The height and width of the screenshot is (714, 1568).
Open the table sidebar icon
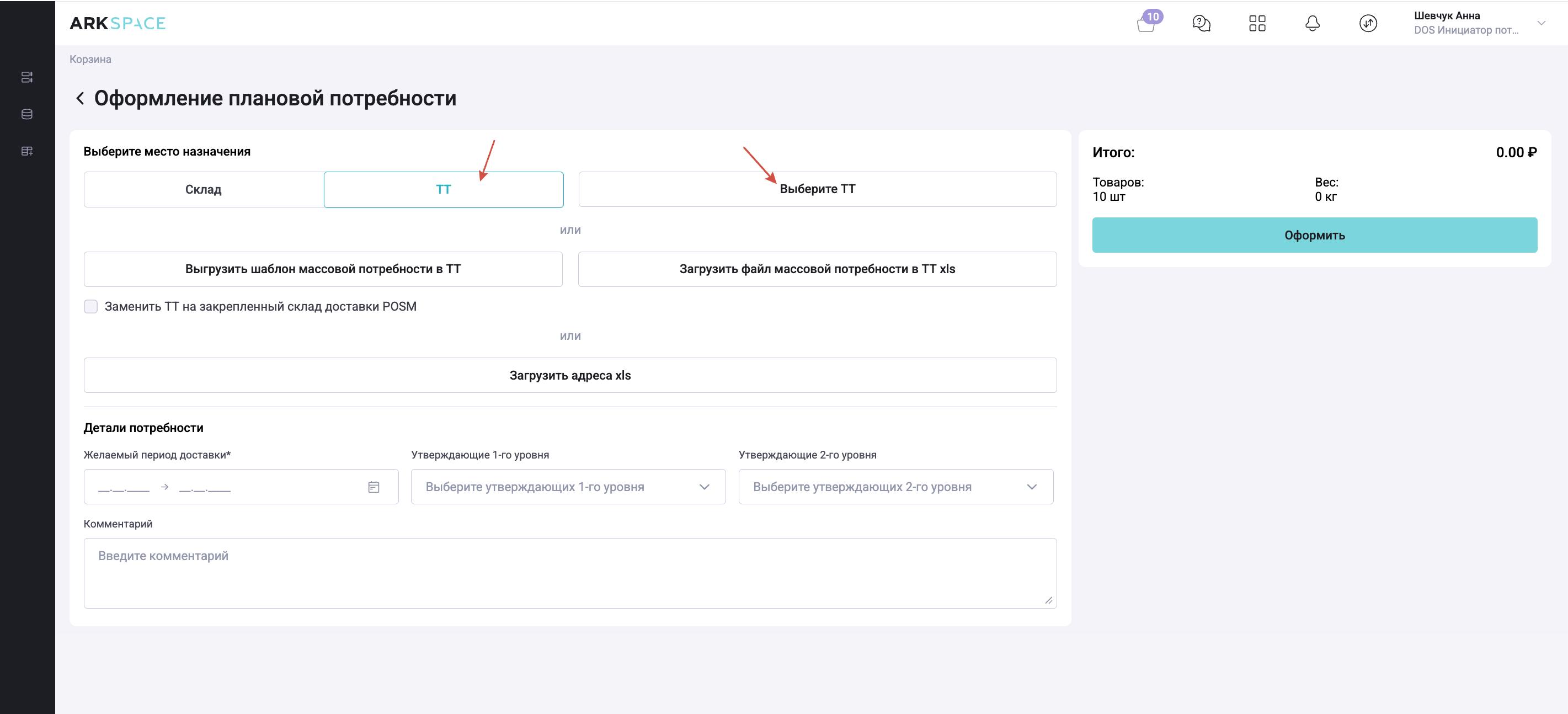pyautogui.click(x=27, y=151)
